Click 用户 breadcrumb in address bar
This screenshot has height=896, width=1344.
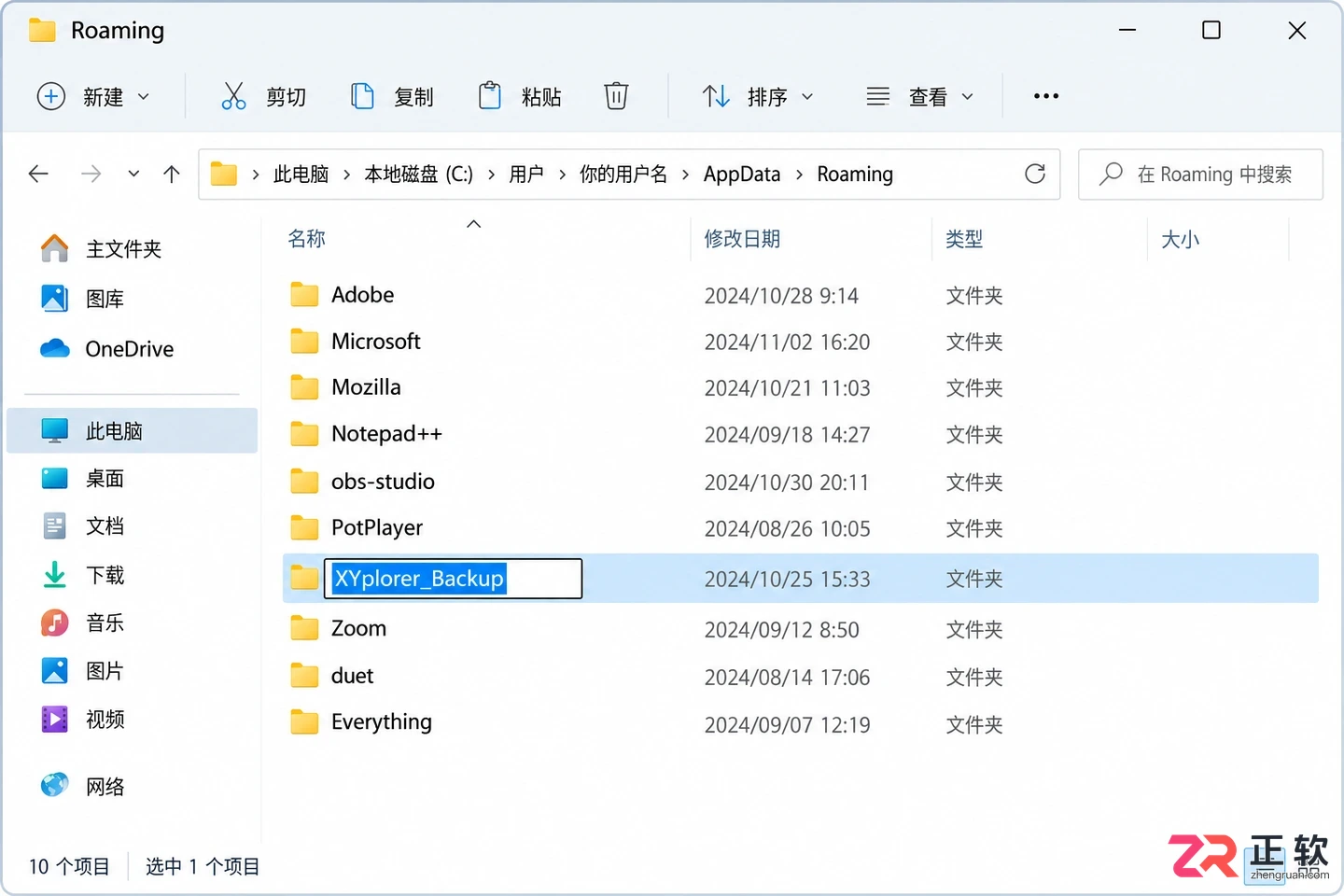[x=526, y=175]
